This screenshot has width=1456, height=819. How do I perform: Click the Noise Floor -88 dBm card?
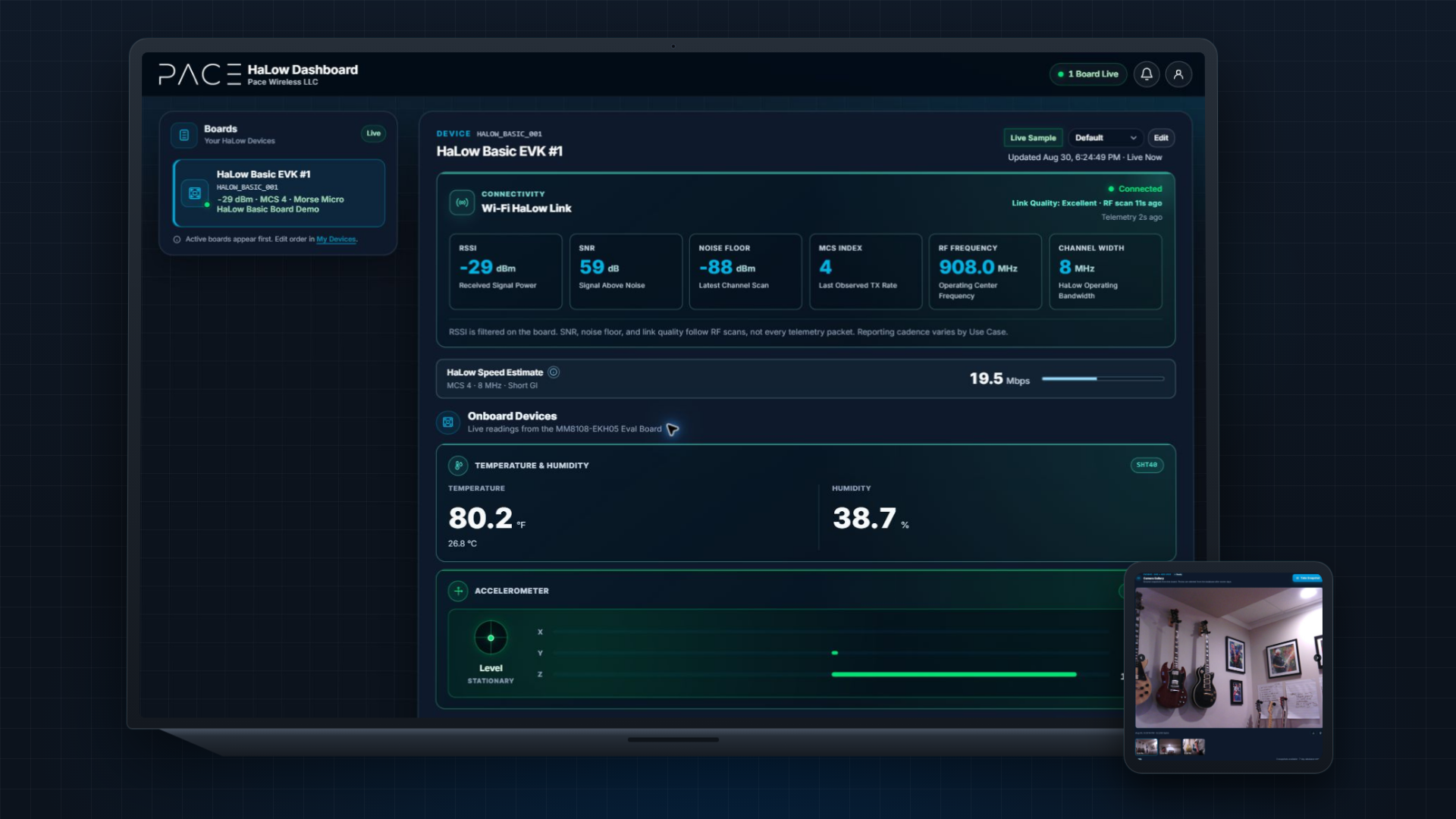pos(745,271)
